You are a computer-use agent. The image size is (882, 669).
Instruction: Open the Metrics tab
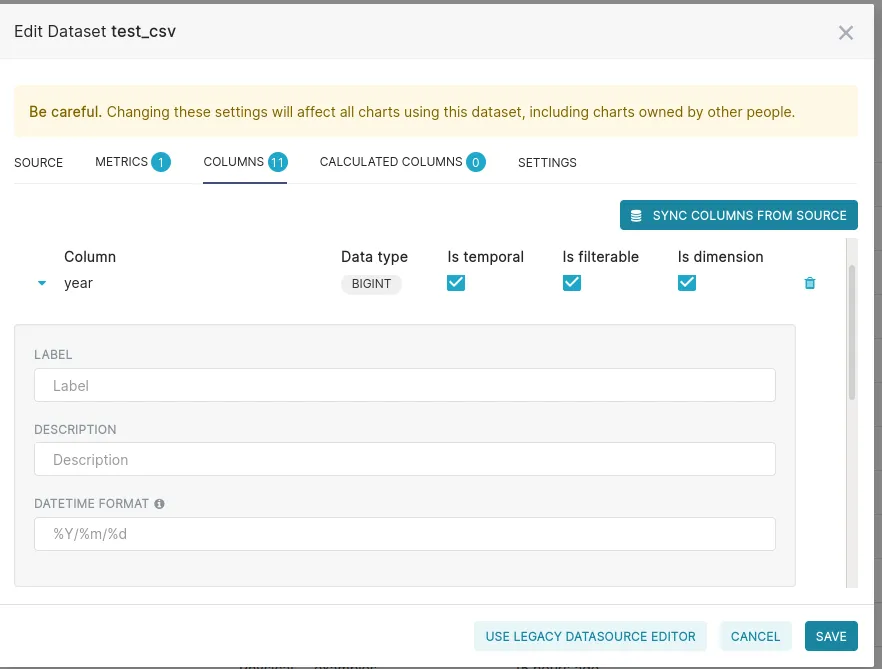coord(122,162)
